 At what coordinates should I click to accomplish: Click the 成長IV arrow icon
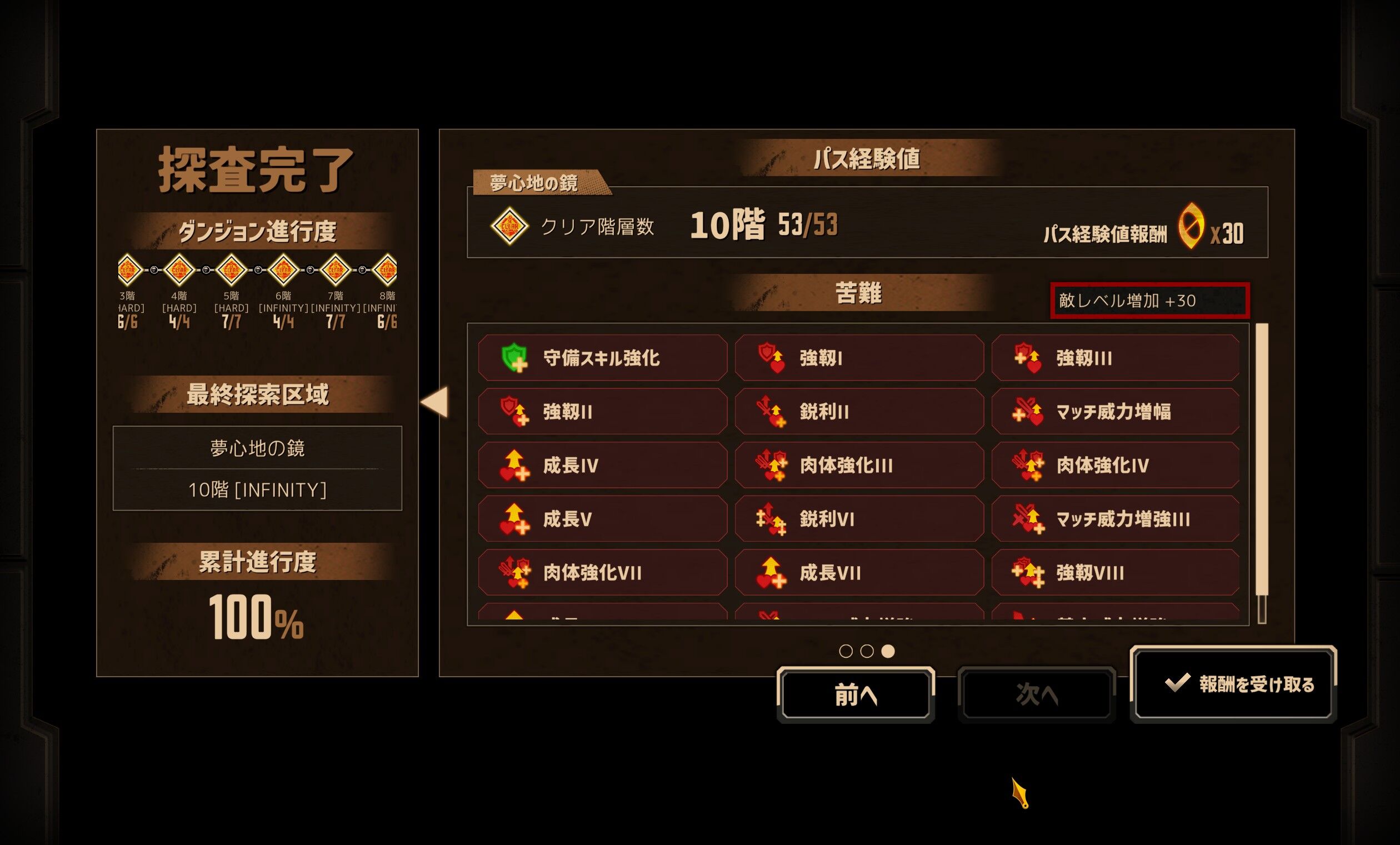point(515,466)
